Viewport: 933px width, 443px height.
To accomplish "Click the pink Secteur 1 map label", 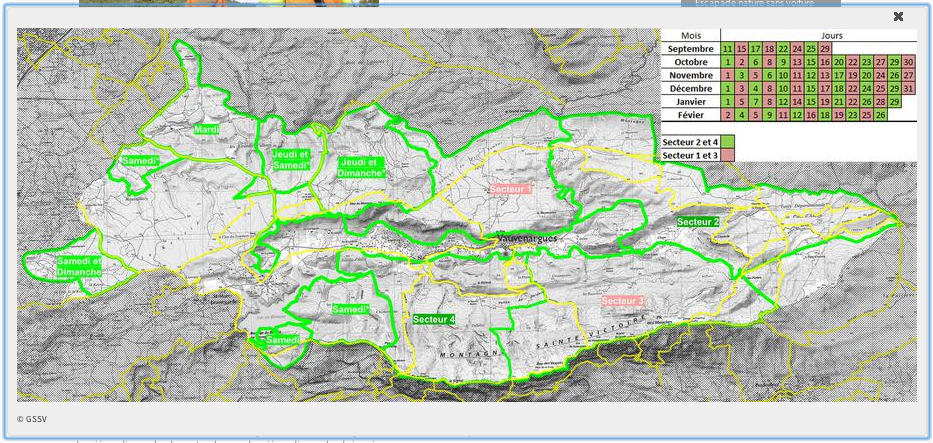I will click(511, 189).
